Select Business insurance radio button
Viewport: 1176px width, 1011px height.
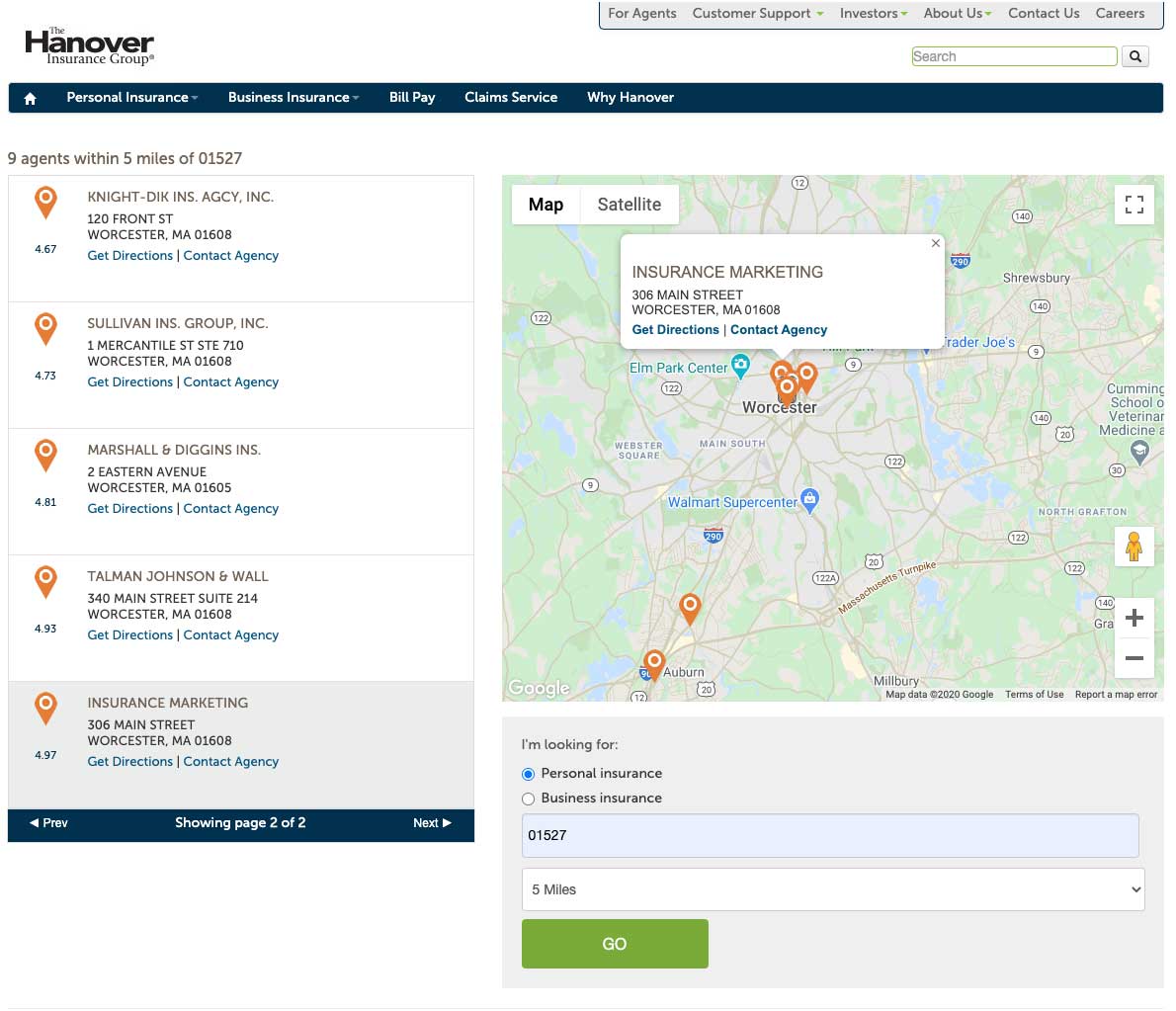tap(528, 799)
